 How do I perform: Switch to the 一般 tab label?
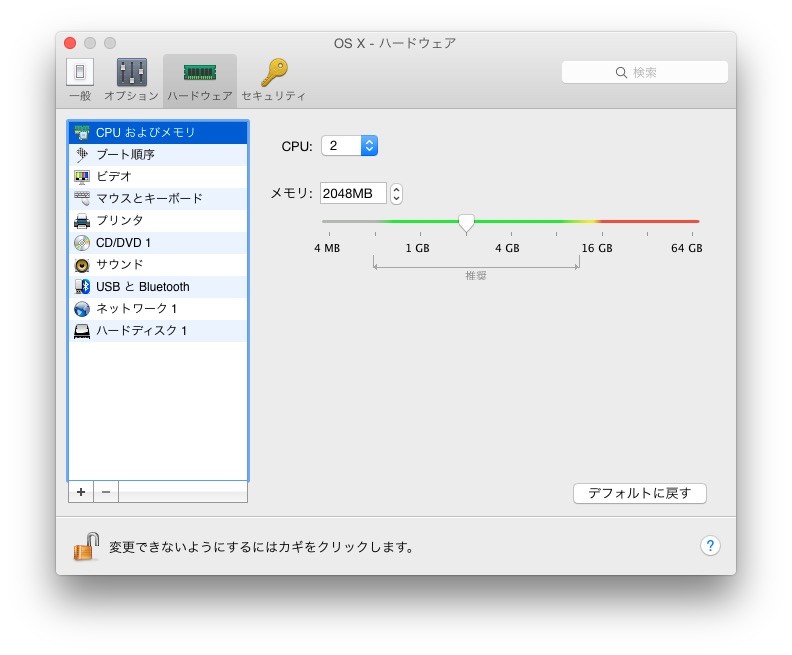tap(80, 96)
